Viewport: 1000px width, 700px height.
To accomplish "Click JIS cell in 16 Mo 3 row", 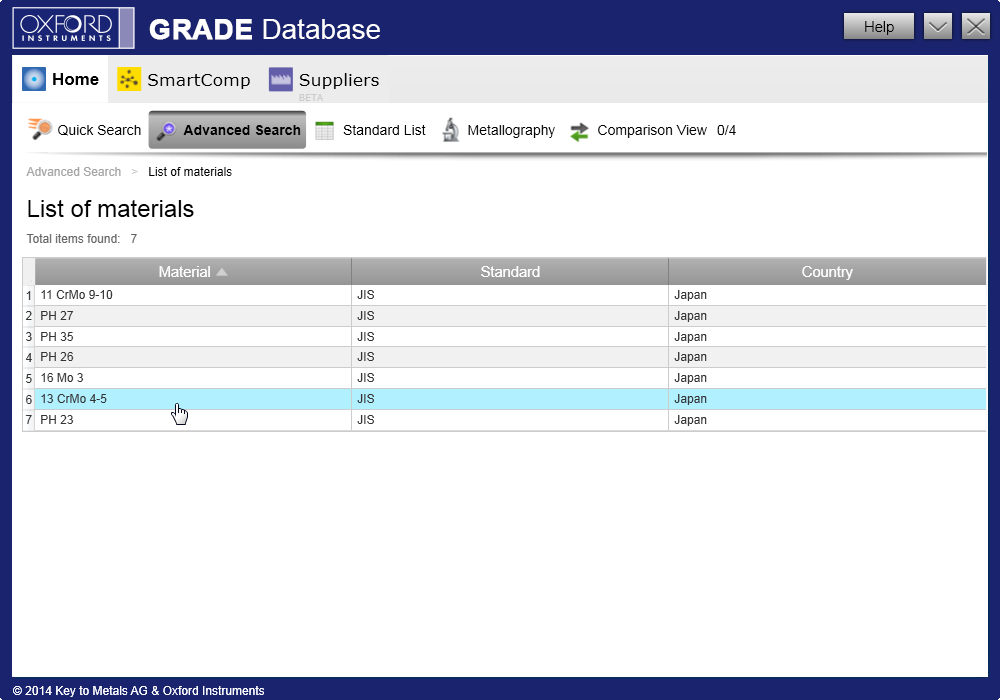I will pos(510,378).
